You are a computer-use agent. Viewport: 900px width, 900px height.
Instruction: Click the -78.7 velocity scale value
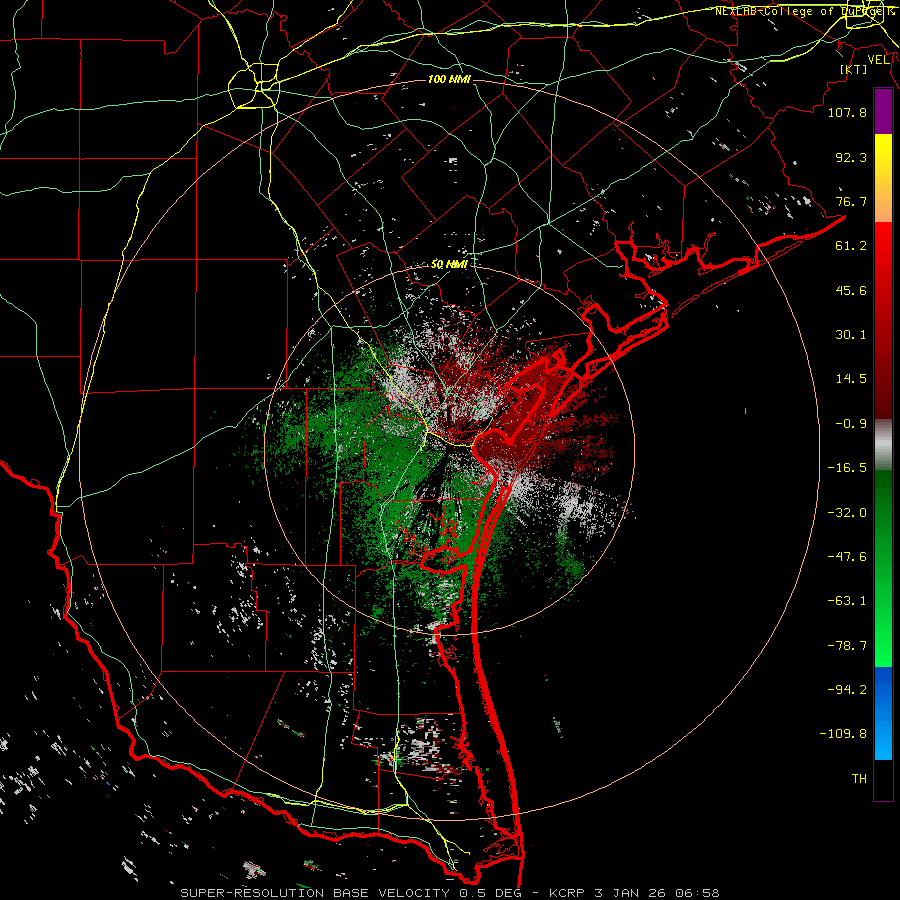click(847, 646)
